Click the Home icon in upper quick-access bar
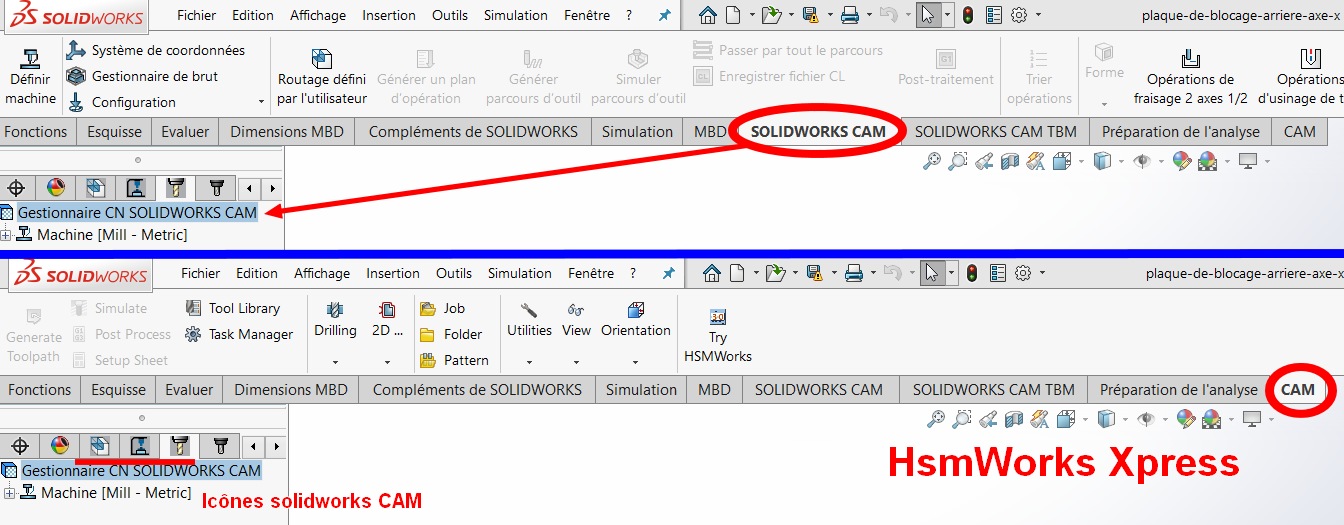This screenshot has height=525, width=1344. 708,15
